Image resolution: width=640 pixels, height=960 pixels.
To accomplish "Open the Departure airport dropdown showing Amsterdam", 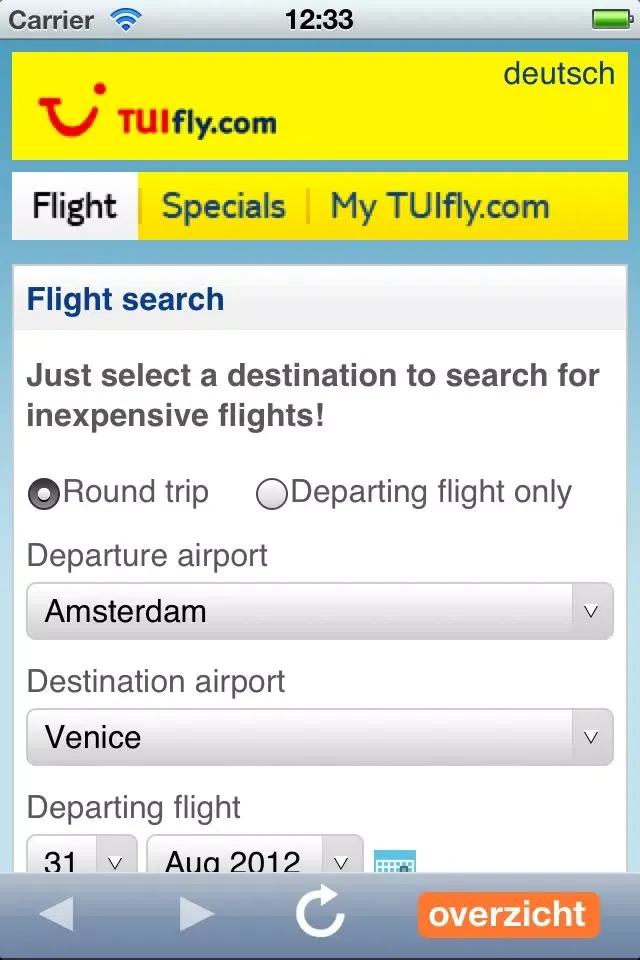I will (319, 611).
